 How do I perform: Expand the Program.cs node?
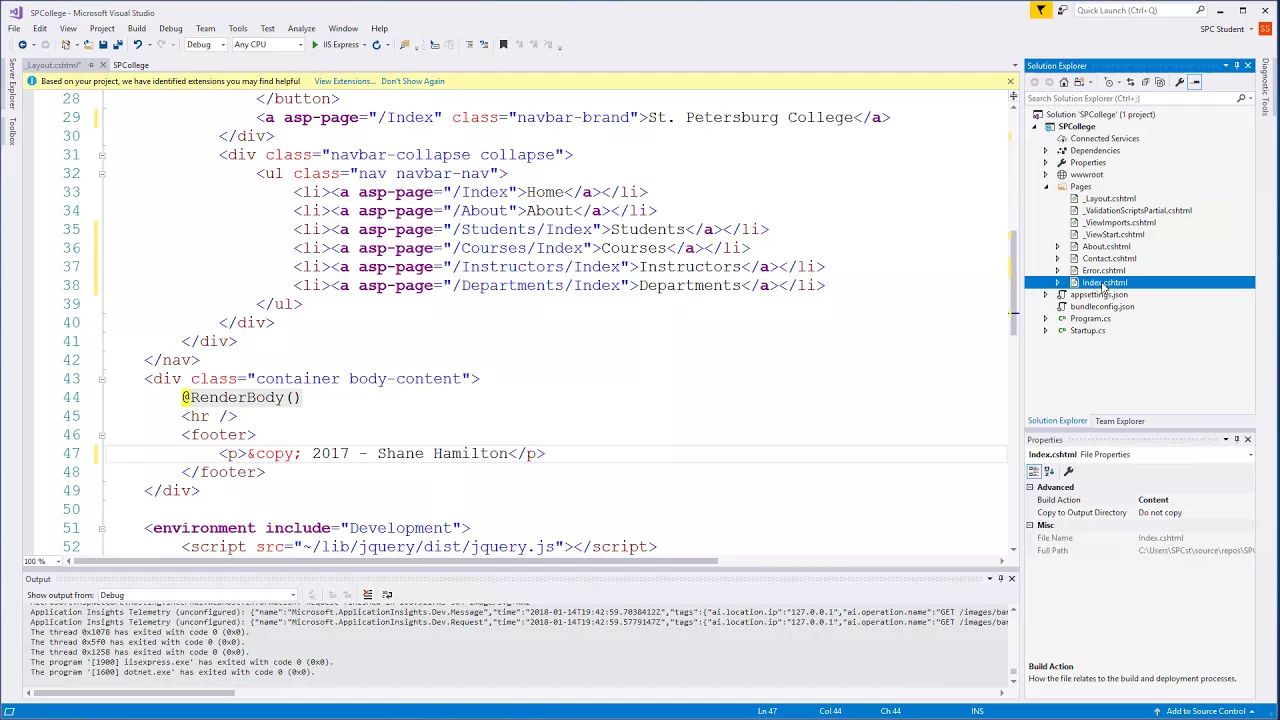(1046, 319)
